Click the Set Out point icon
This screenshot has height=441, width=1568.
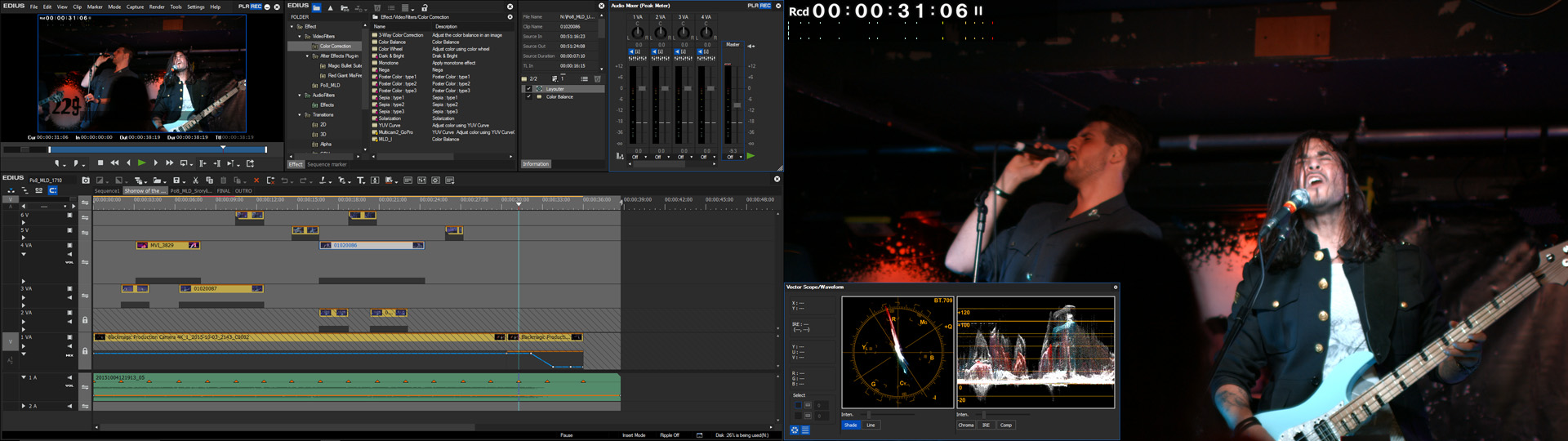[x=76, y=163]
